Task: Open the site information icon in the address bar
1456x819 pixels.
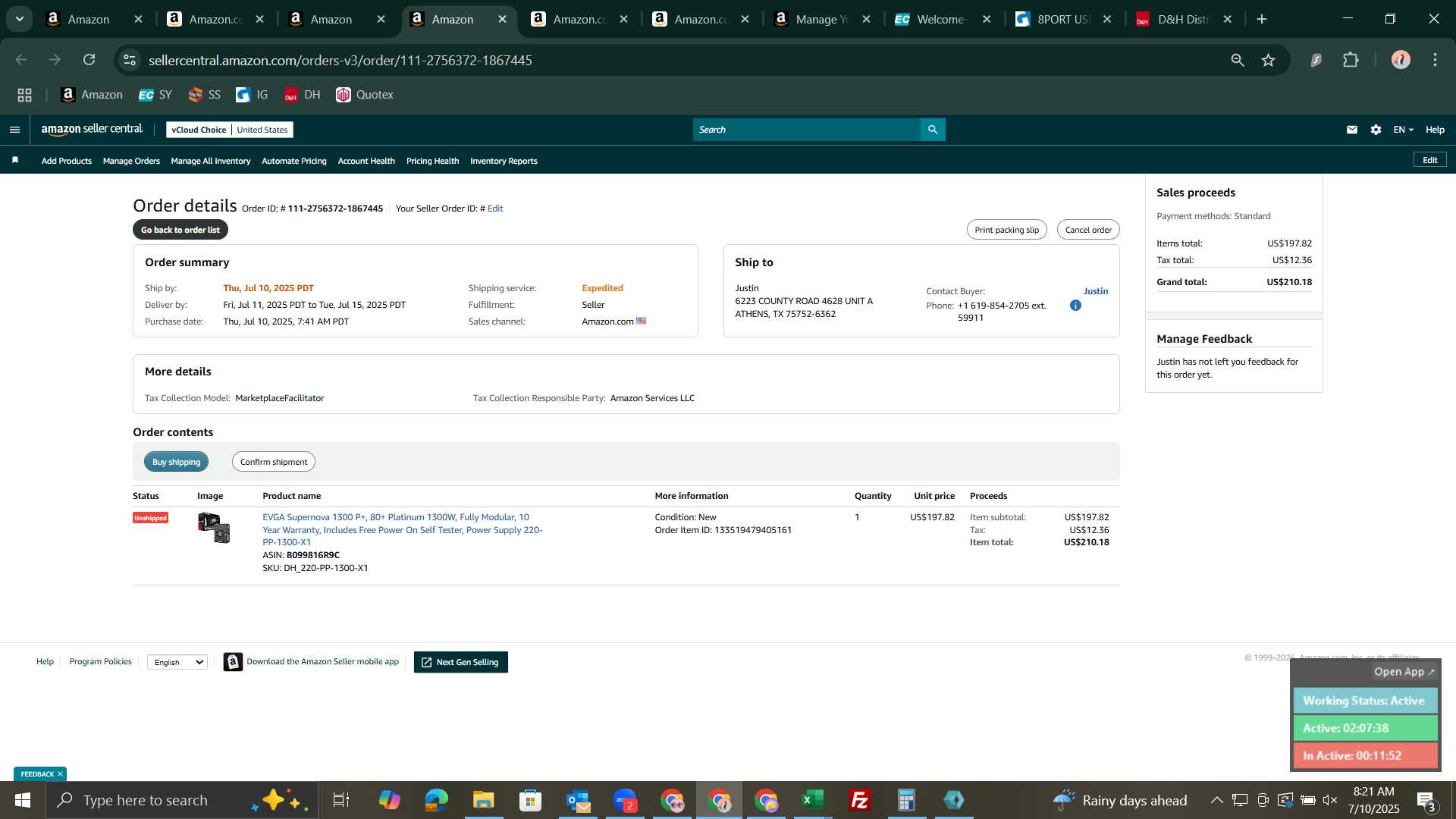Action: pos(130,60)
